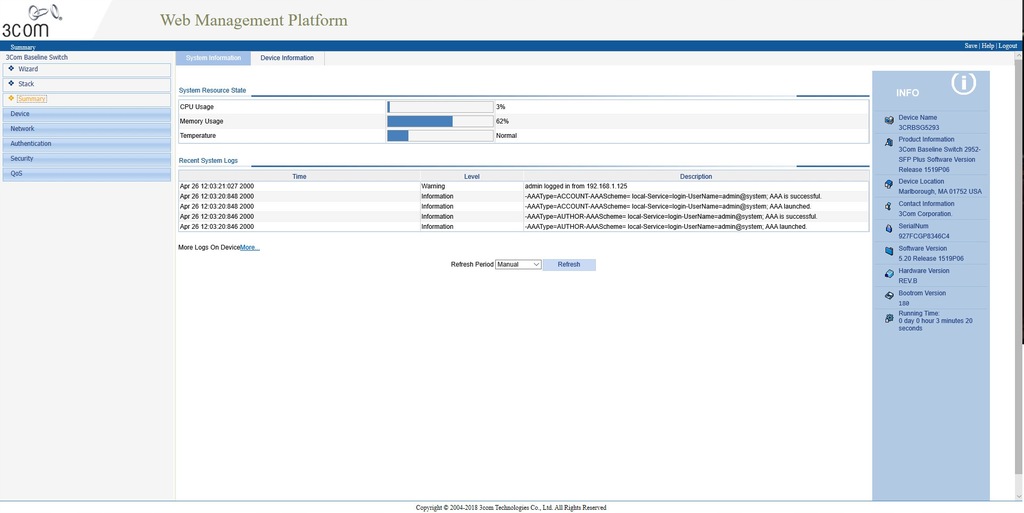Click the Logout link
The height and width of the screenshot is (513, 1024).
[x=1007, y=46]
